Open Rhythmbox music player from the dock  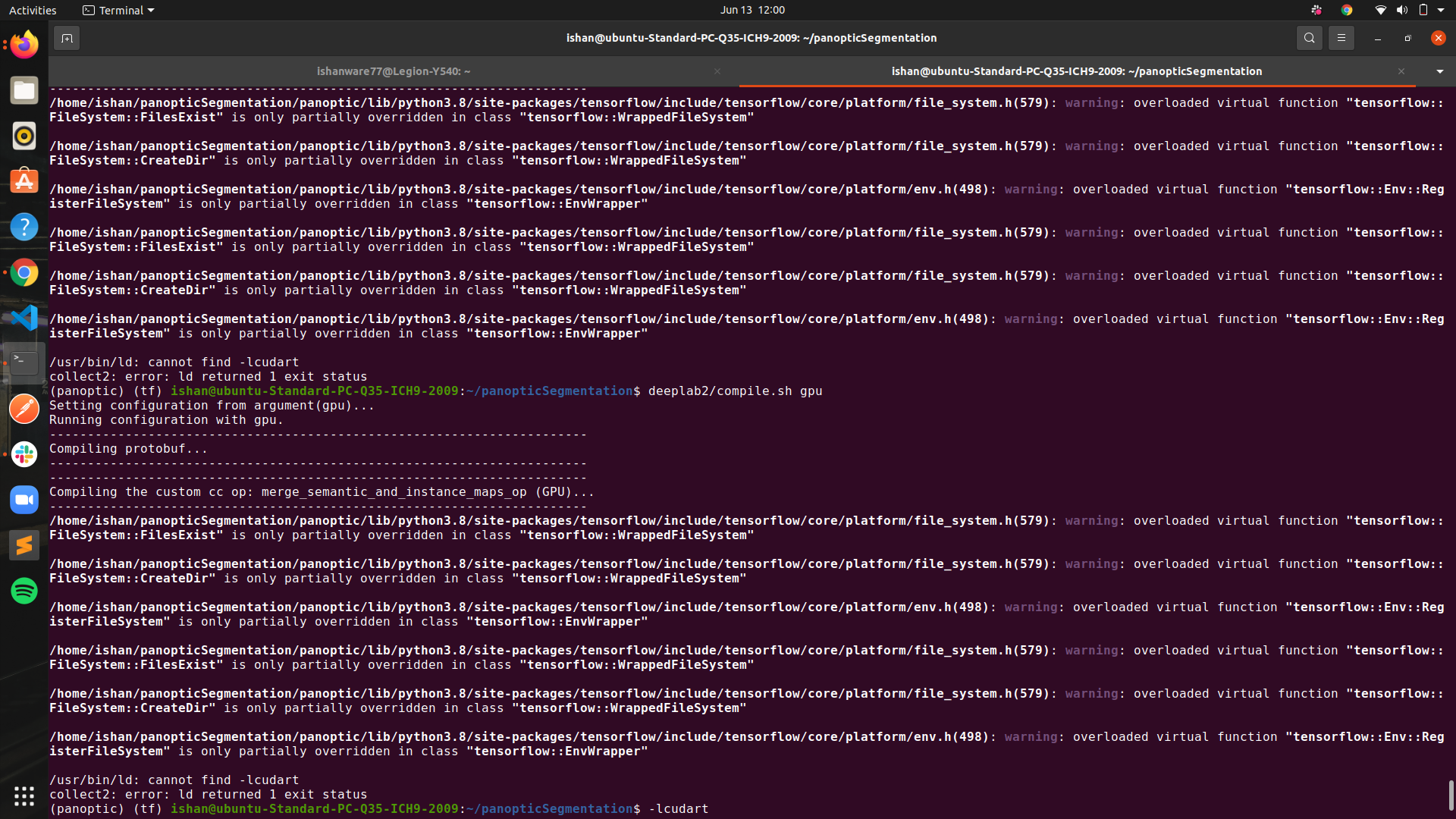24,136
